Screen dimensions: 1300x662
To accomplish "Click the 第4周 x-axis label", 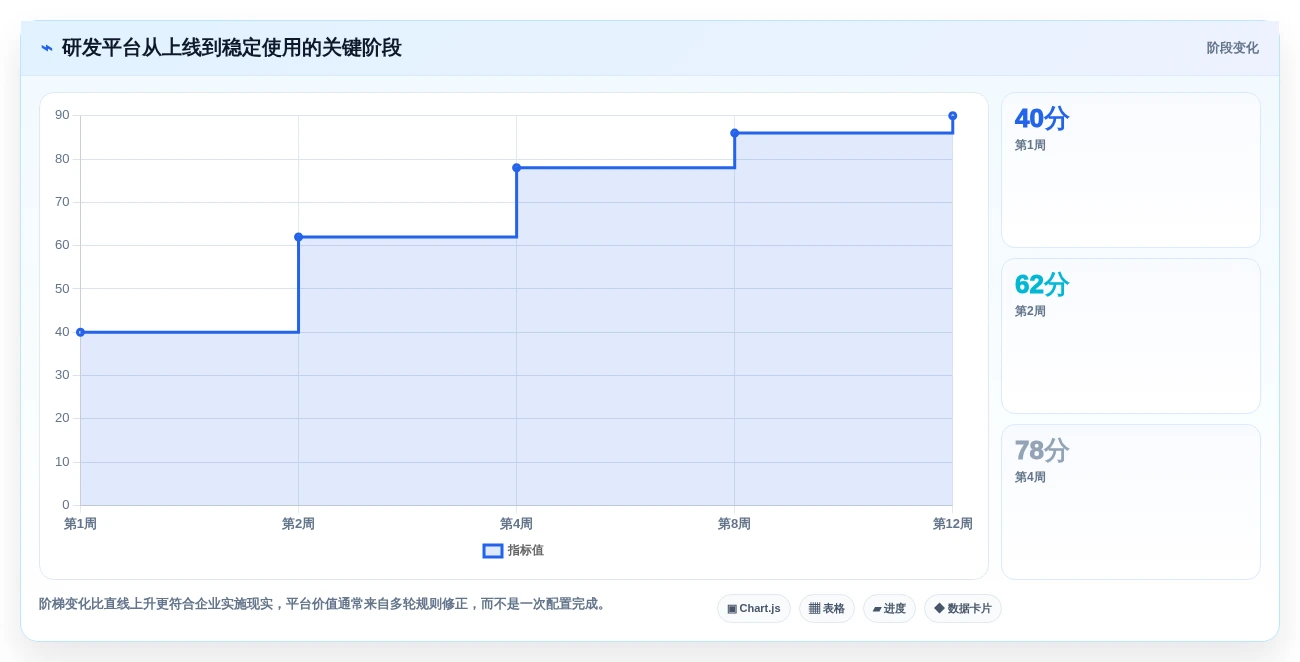I will [x=516, y=524].
